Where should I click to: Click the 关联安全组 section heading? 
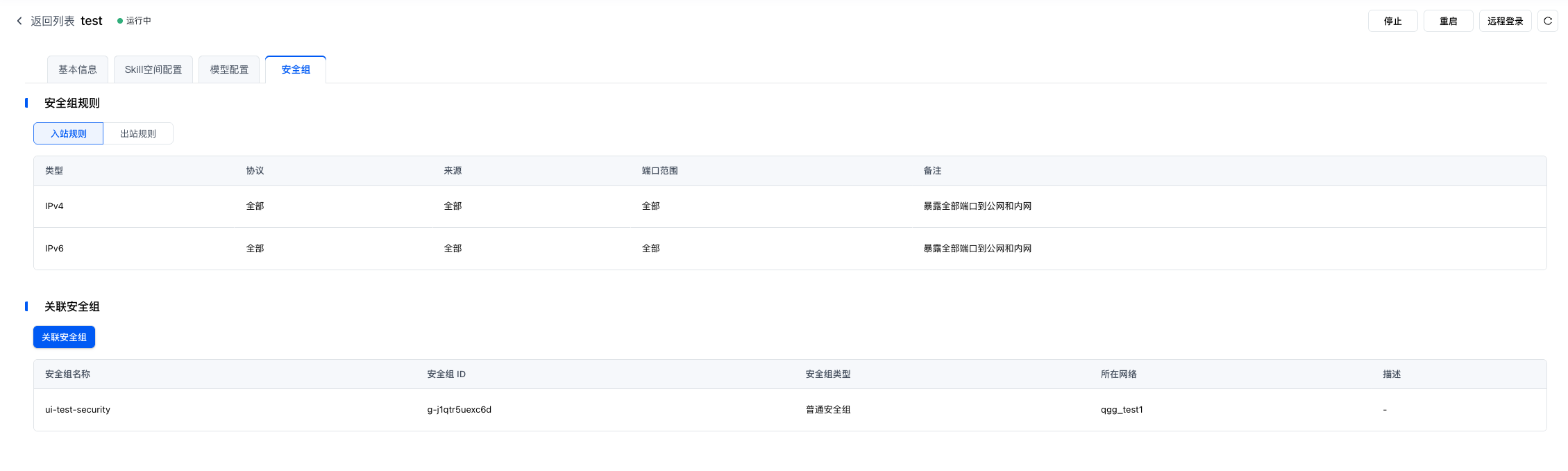tap(72, 307)
